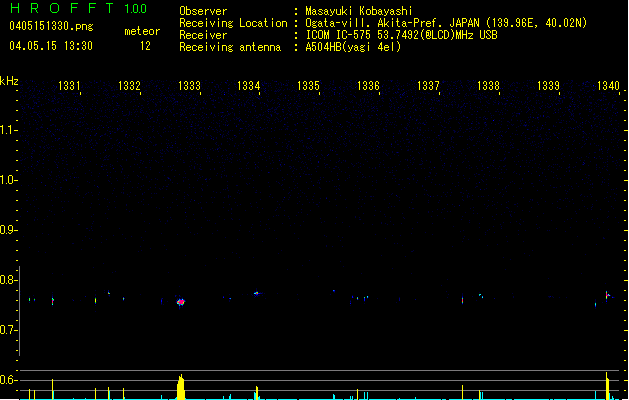Click the meteor count value 12
The height and width of the screenshot is (400, 629).
[145, 46]
